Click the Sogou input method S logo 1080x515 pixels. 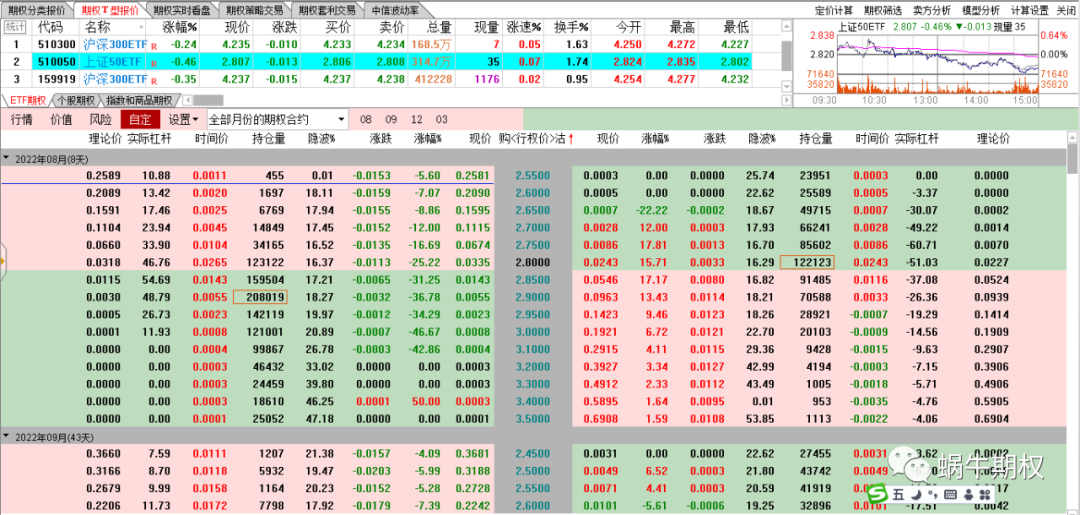(878, 495)
